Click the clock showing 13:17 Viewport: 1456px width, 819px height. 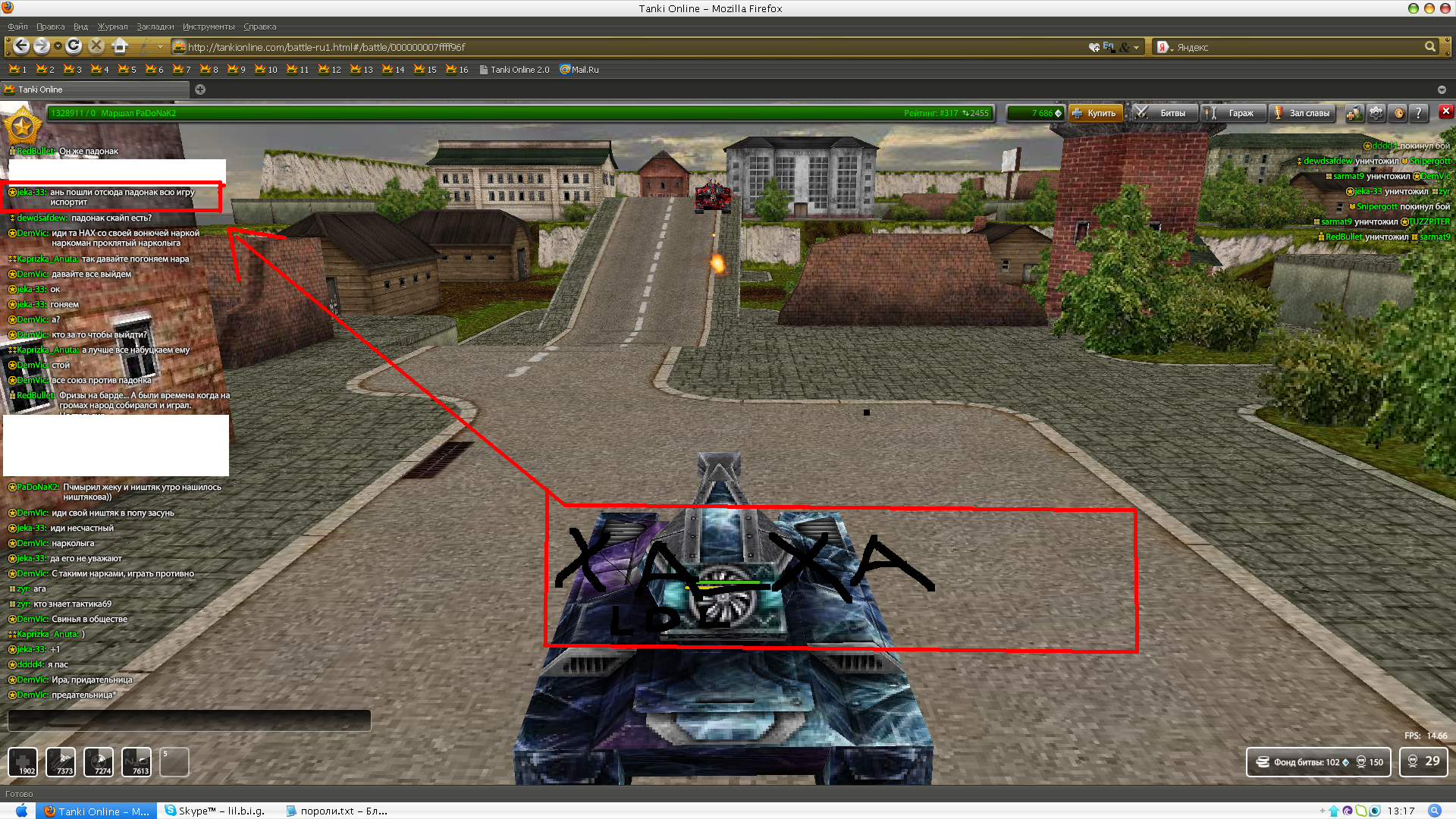(1401, 811)
